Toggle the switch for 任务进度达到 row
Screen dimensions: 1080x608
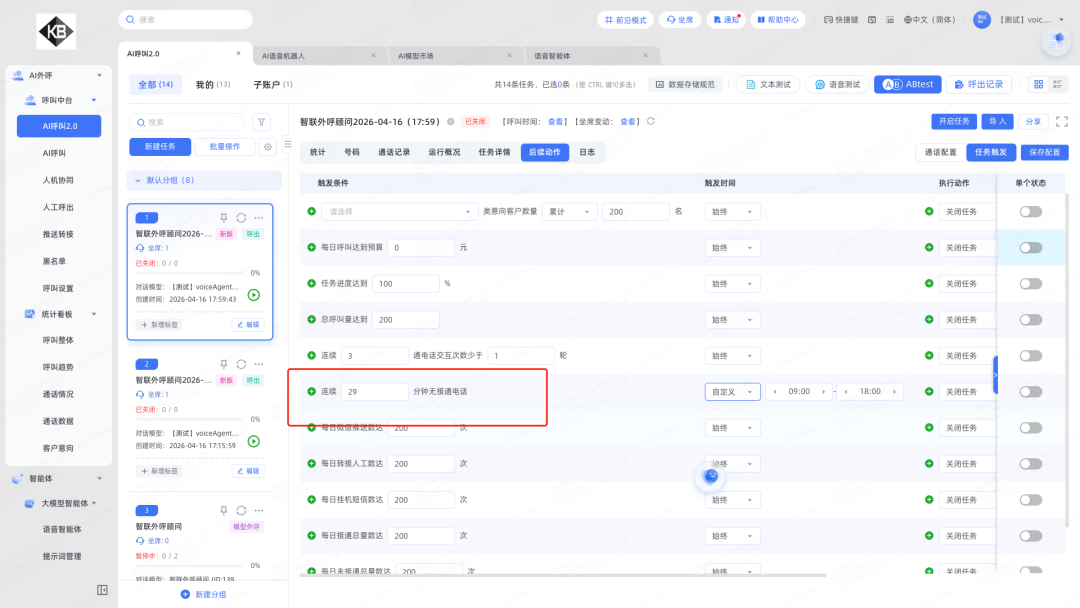tap(1030, 284)
